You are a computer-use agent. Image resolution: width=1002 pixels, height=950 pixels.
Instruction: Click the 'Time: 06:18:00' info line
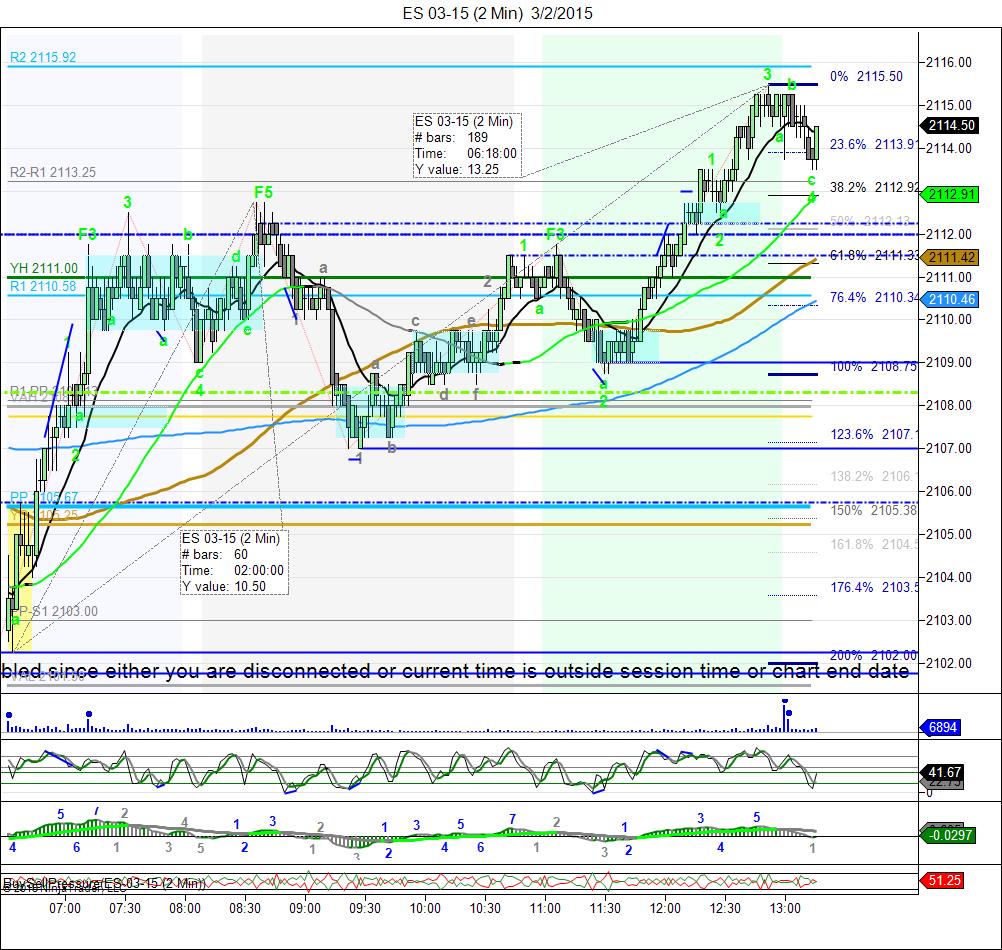(465, 153)
